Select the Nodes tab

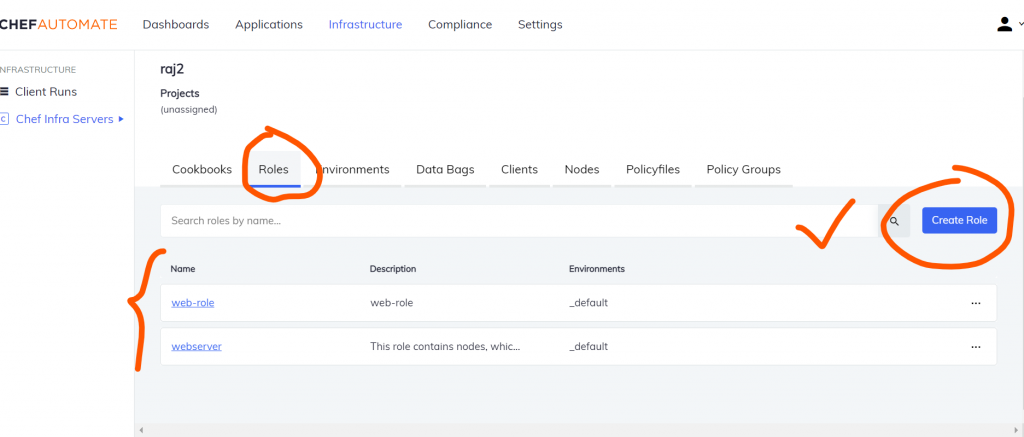[582, 169]
